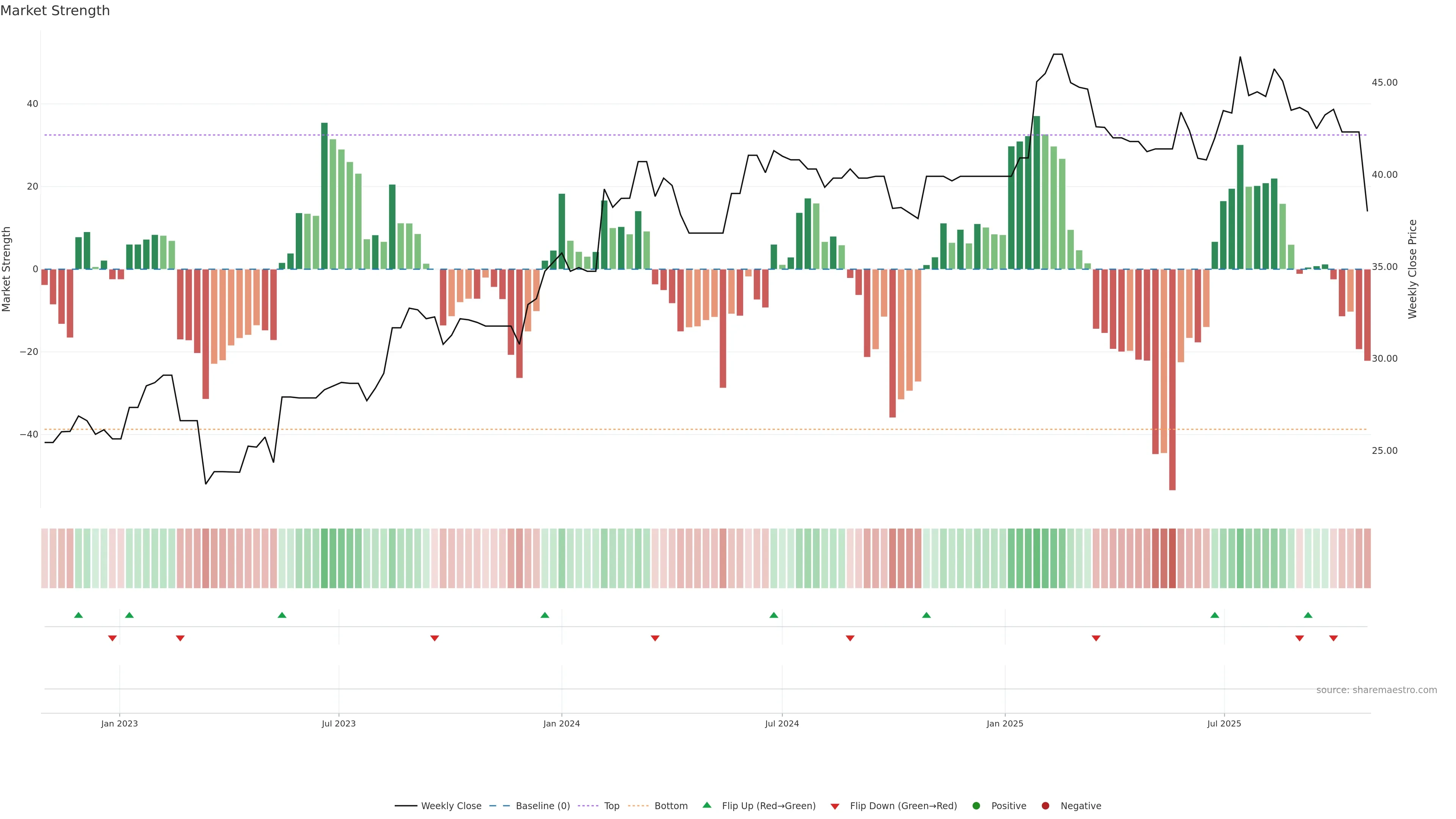Image resolution: width=1456 pixels, height=819 pixels.
Task: Click the Flip Up green triangle legend icon
Action: point(706,805)
